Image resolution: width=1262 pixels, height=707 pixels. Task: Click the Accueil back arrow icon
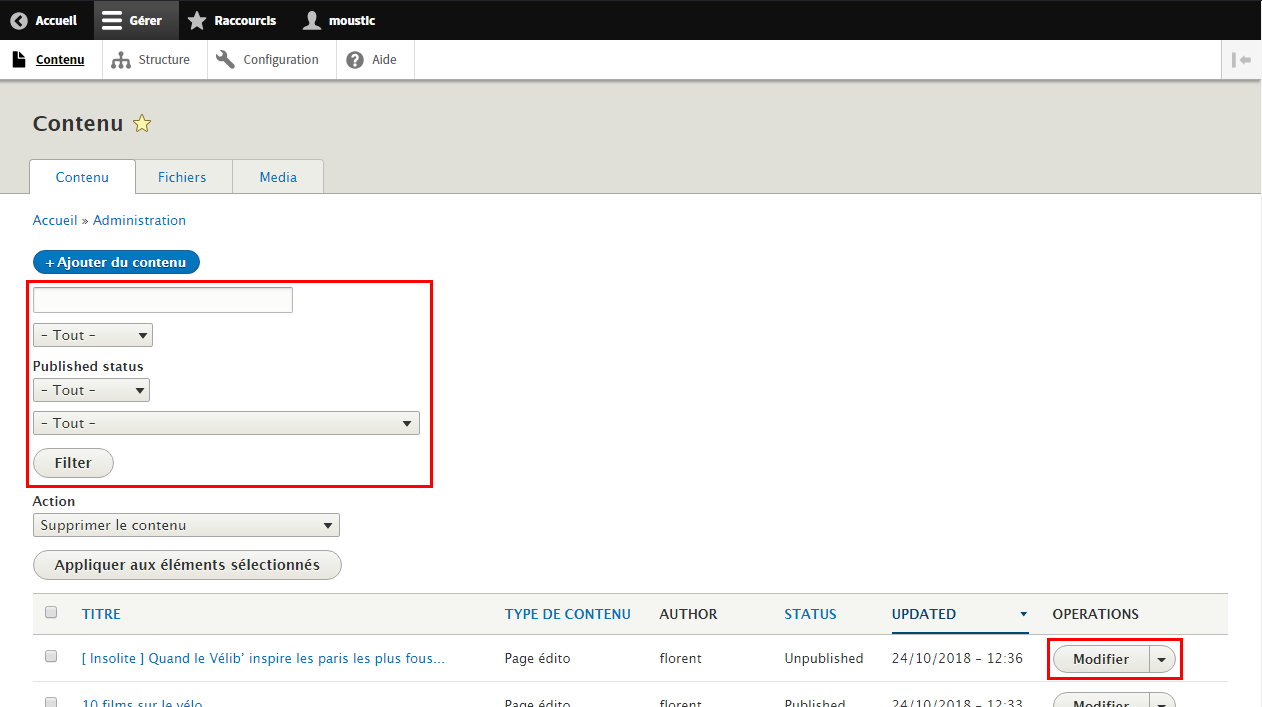[x=19, y=20]
